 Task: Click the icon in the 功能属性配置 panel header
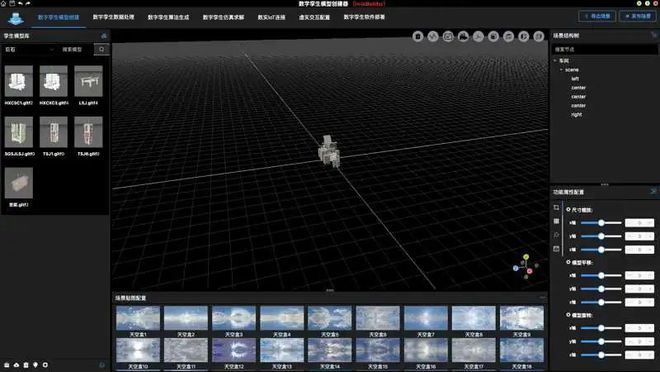point(653,192)
